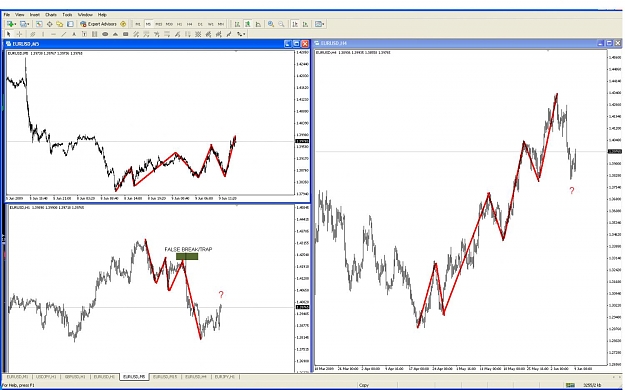Viewport: 625px width, 390px height.
Task: Switch to bar chart display
Action: coord(237,24)
